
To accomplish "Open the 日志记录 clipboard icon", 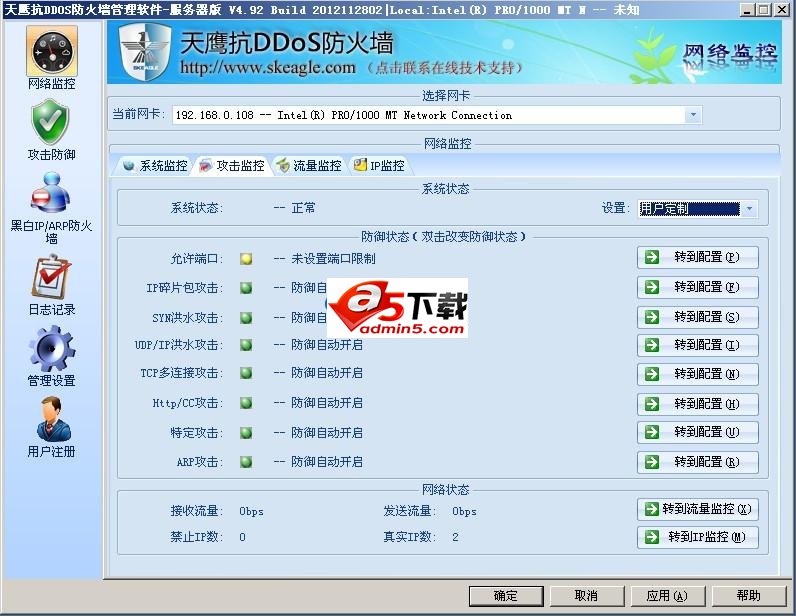I will click(51, 278).
